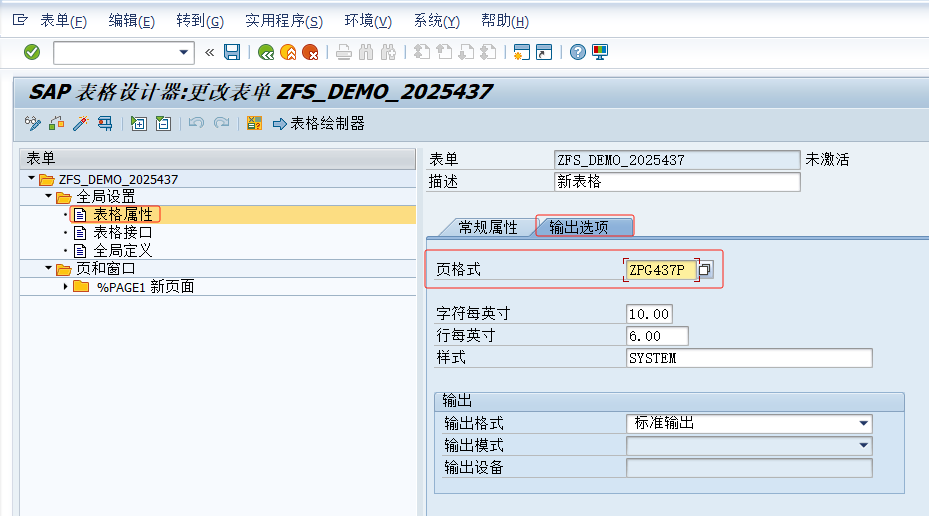Go to the next page icon

[466, 52]
